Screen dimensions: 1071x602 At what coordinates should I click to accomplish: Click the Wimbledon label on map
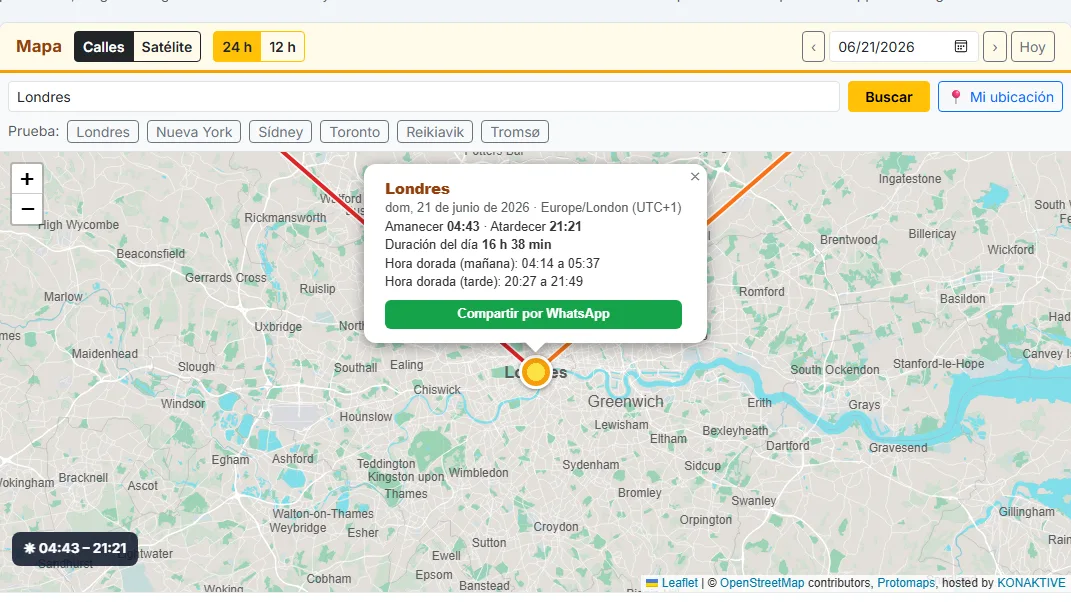(x=478, y=473)
